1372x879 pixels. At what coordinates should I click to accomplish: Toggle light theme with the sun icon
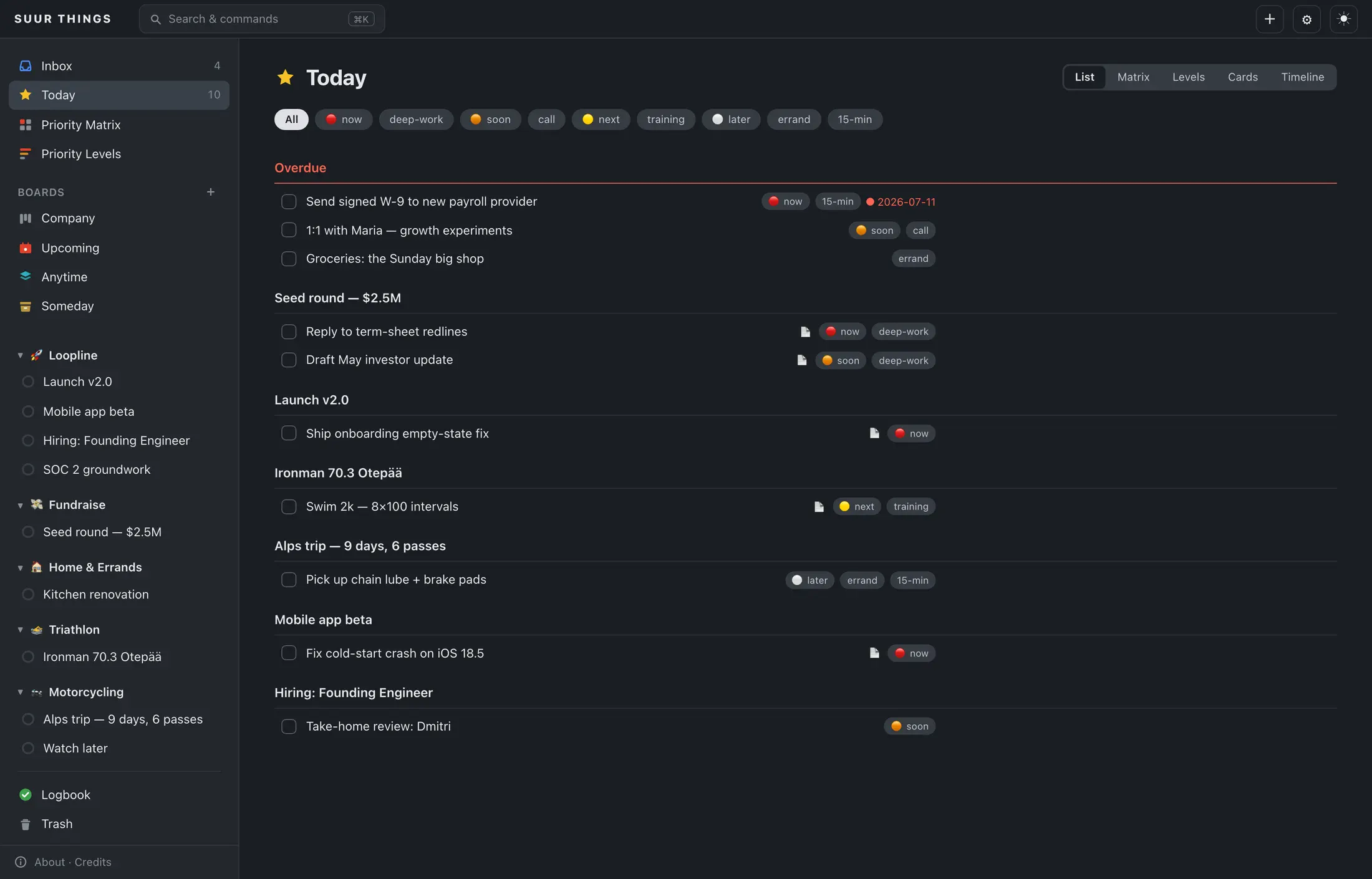pos(1343,19)
